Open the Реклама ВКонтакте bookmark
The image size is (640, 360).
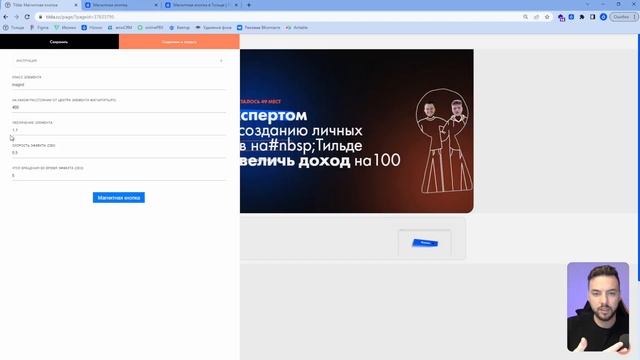pos(259,27)
